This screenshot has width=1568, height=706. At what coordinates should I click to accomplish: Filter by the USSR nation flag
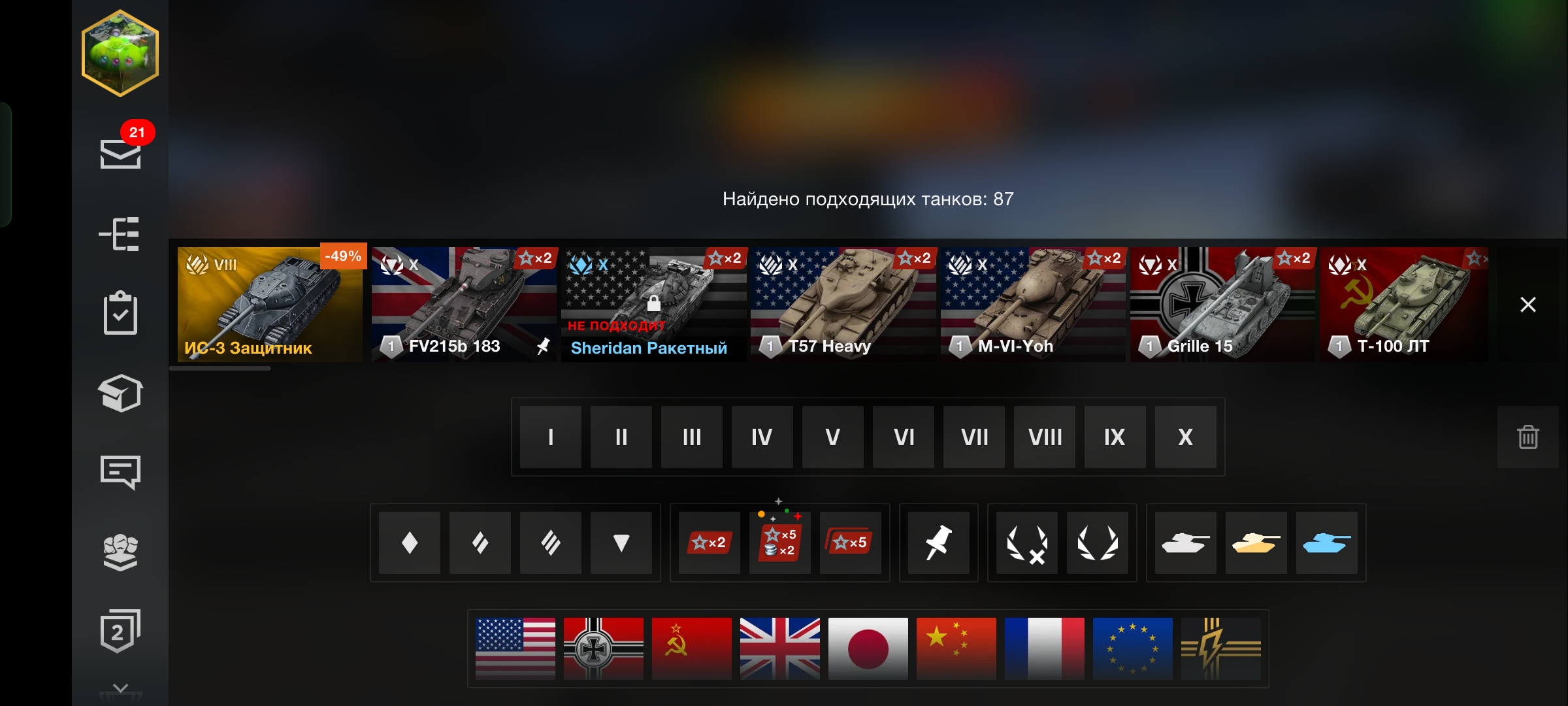click(692, 648)
